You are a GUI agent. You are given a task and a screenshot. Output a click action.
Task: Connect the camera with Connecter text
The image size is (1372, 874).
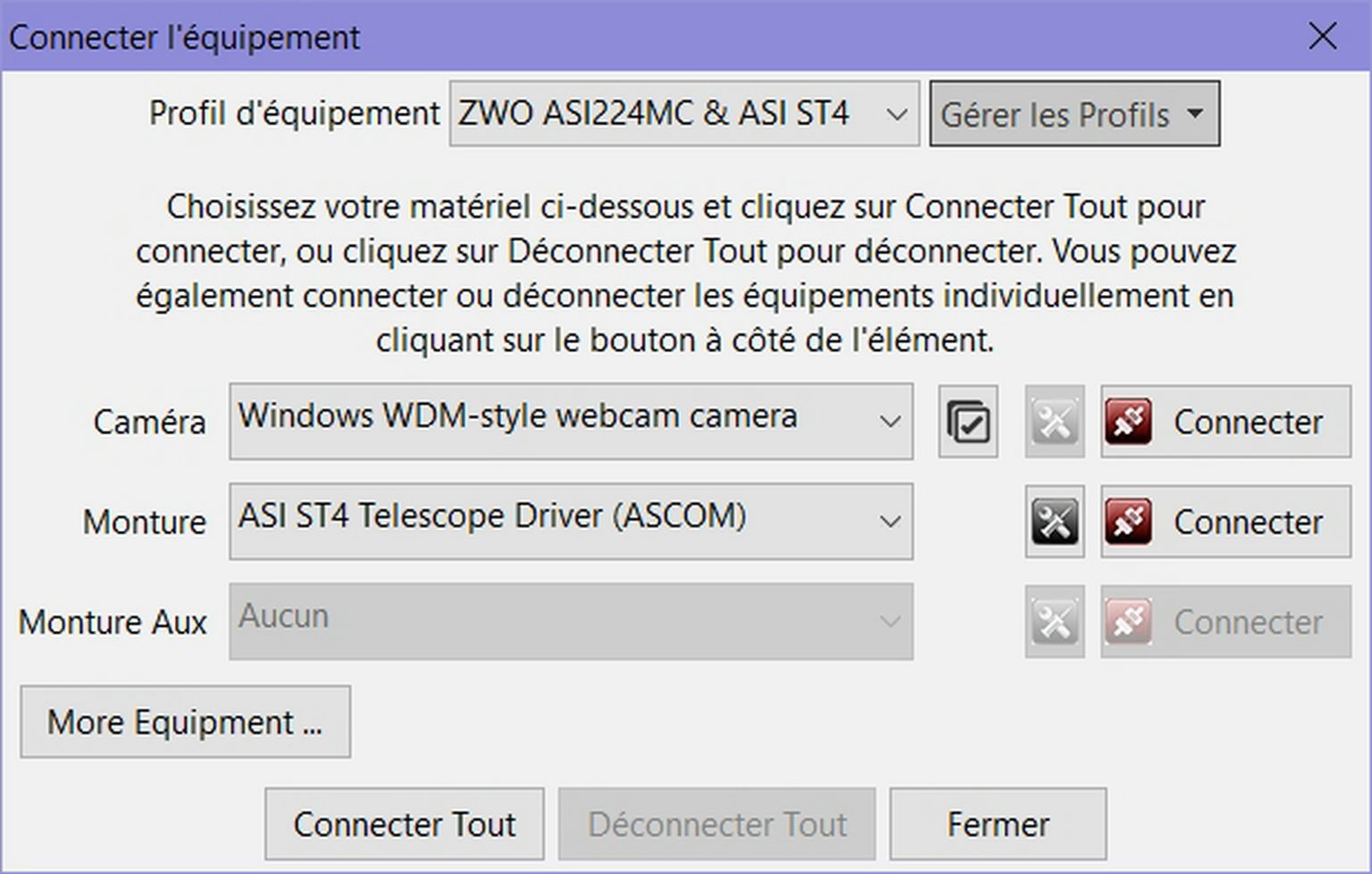(x=1247, y=422)
